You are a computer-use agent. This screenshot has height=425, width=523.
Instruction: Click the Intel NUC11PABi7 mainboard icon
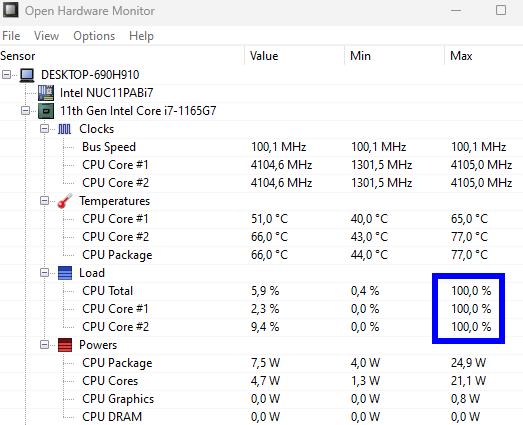tap(46, 93)
